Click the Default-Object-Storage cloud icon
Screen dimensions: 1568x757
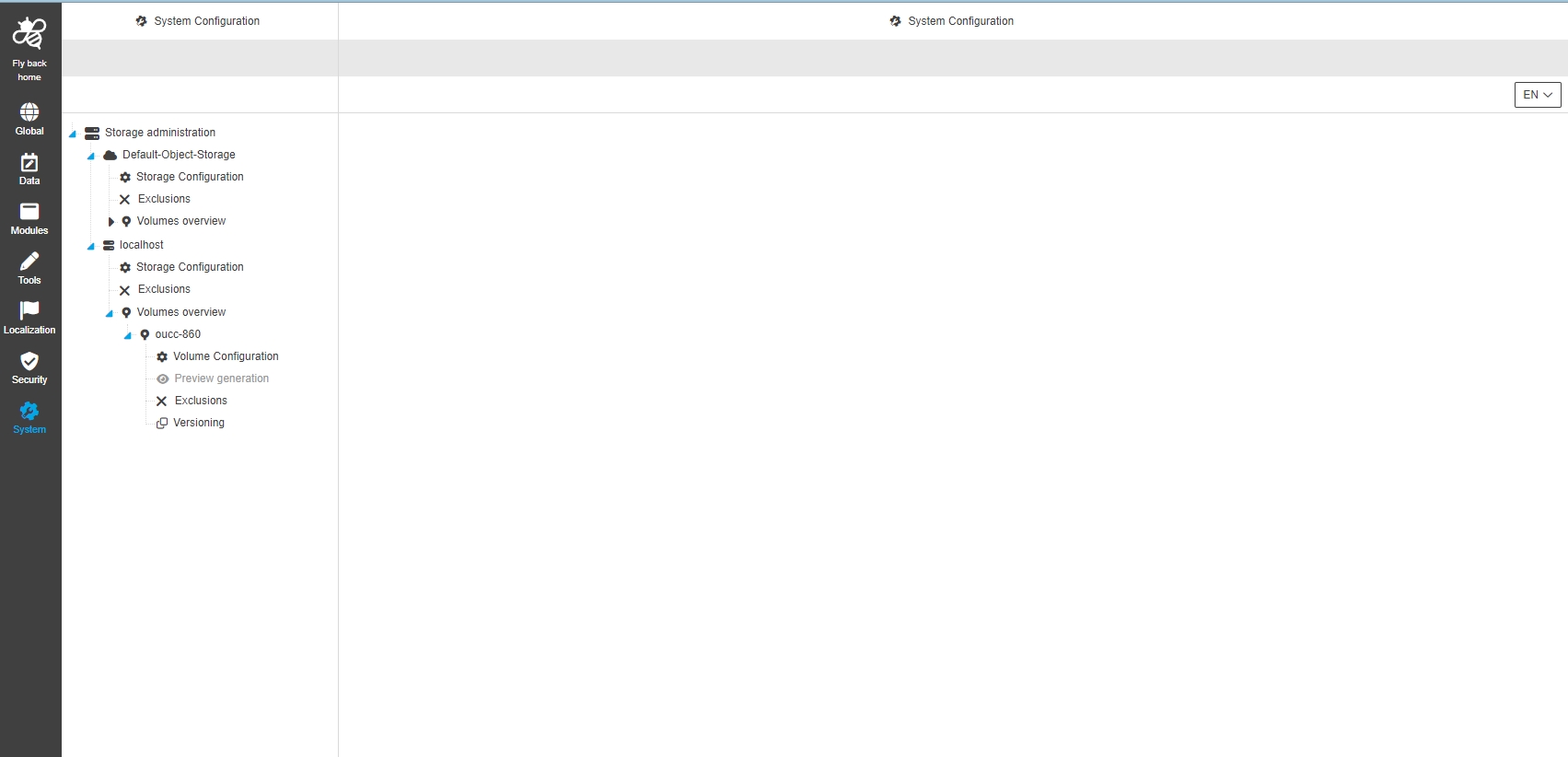(x=110, y=155)
